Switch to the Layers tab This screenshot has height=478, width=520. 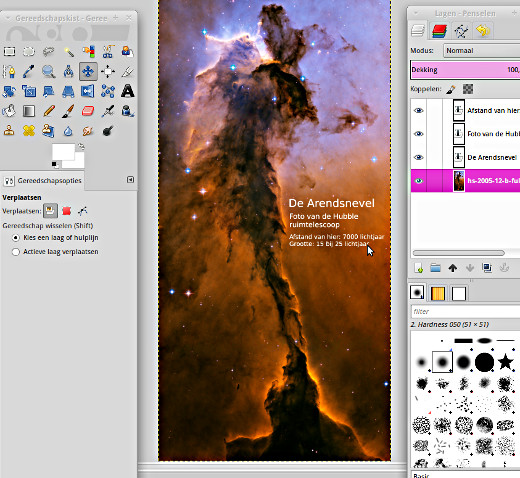(418, 31)
